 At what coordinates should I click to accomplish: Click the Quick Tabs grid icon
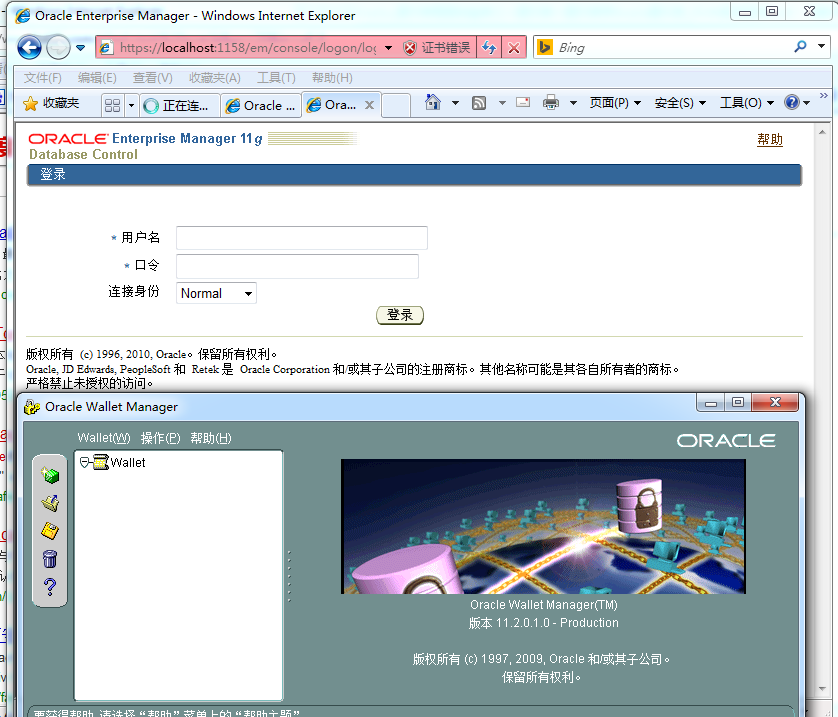click(112, 105)
